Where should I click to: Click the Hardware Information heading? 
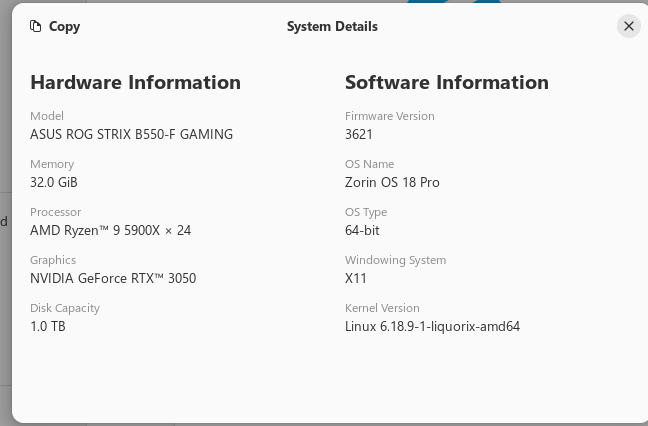[x=135, y=83]
